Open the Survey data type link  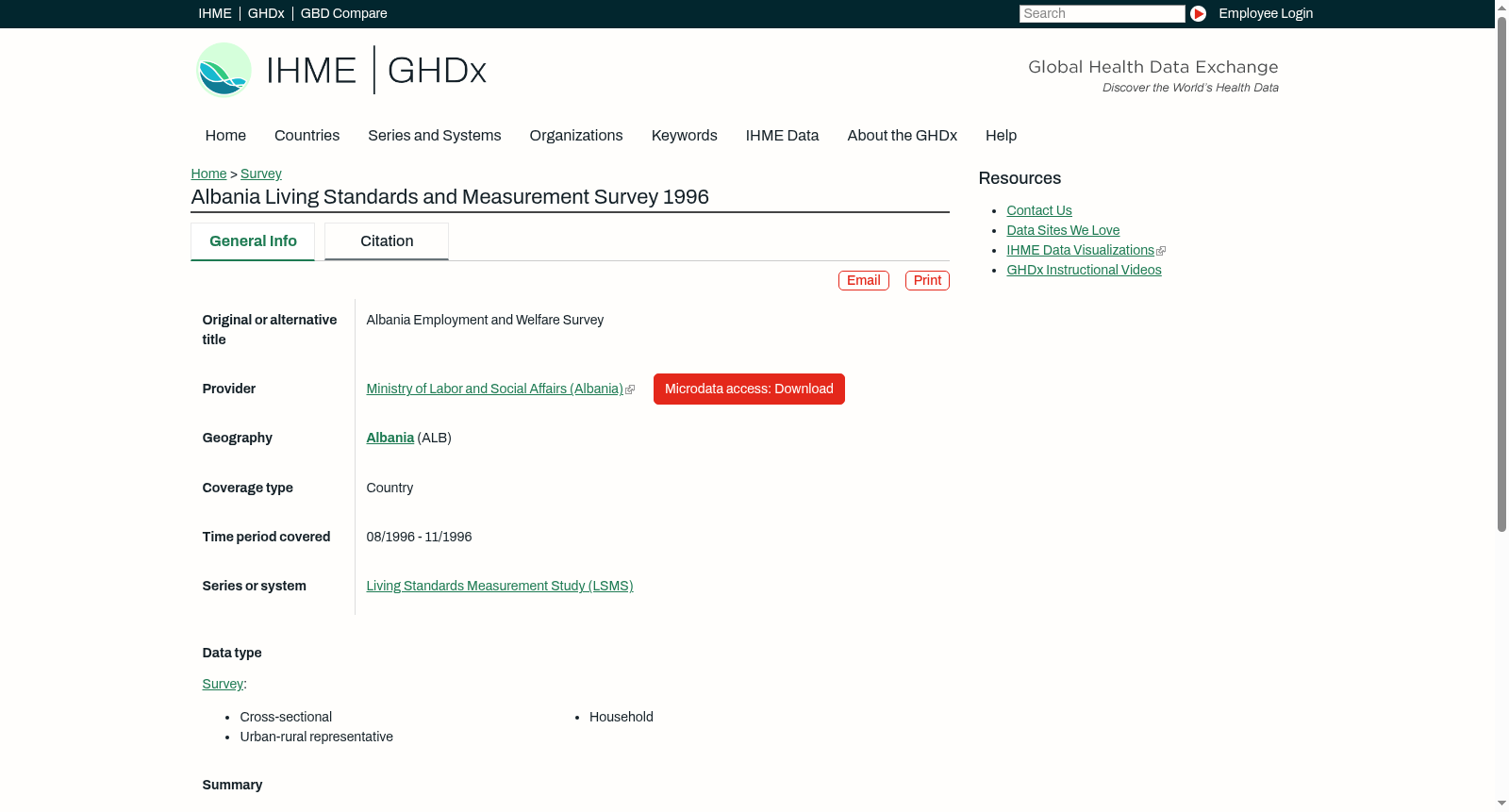pos(223,684)
